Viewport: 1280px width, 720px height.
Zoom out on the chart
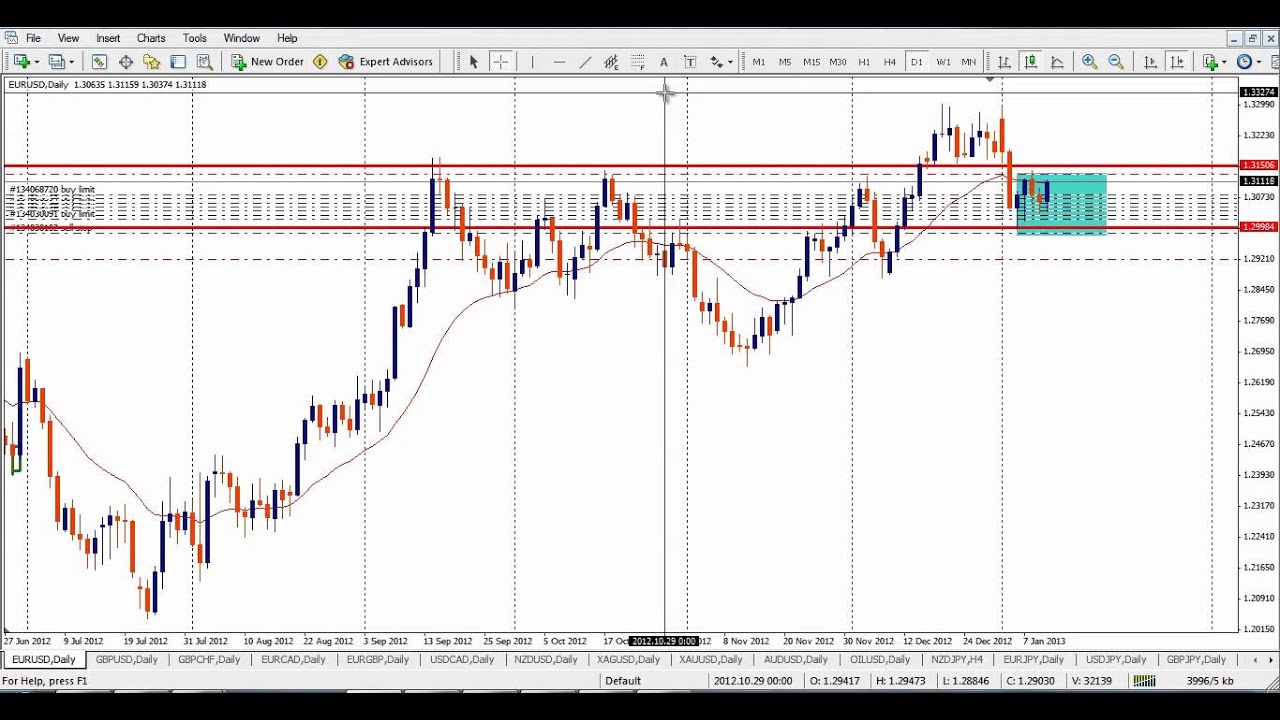tap(1116, 62)
